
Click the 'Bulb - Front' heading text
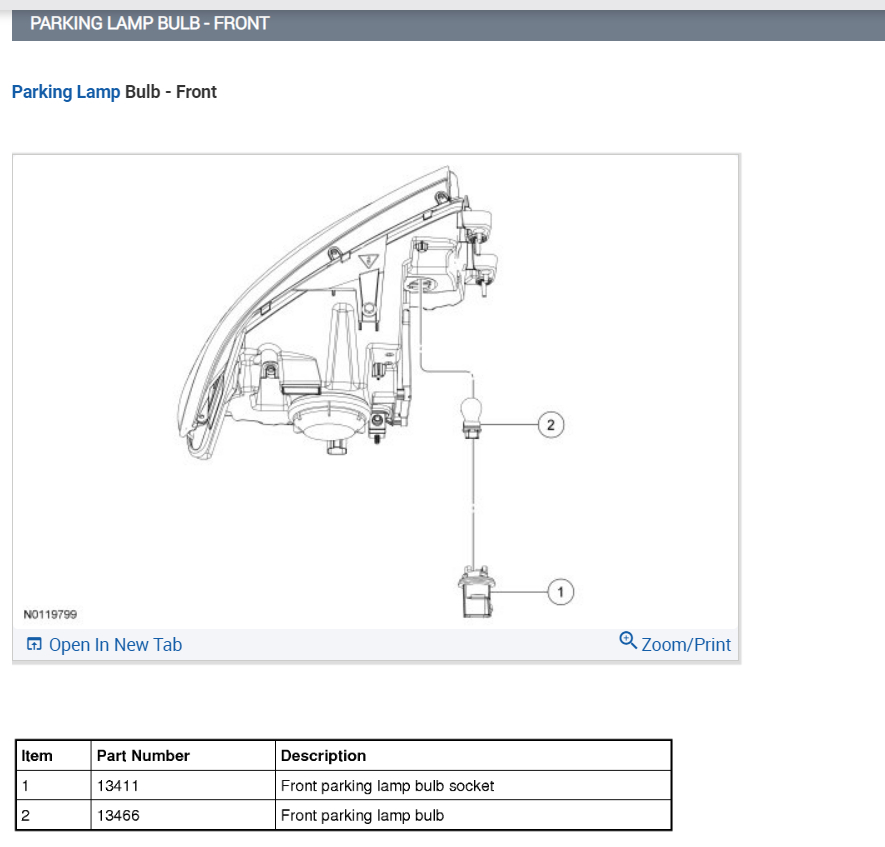[x=170, y=91]
